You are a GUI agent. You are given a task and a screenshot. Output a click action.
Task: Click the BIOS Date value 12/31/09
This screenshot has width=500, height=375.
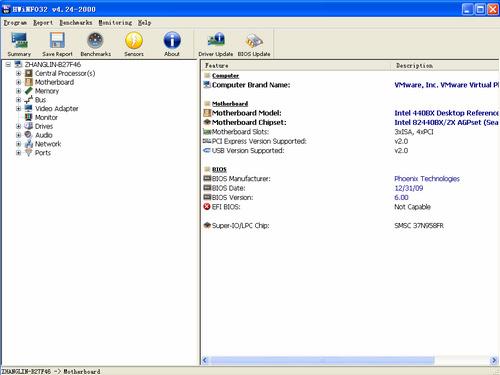click(409, 188)
